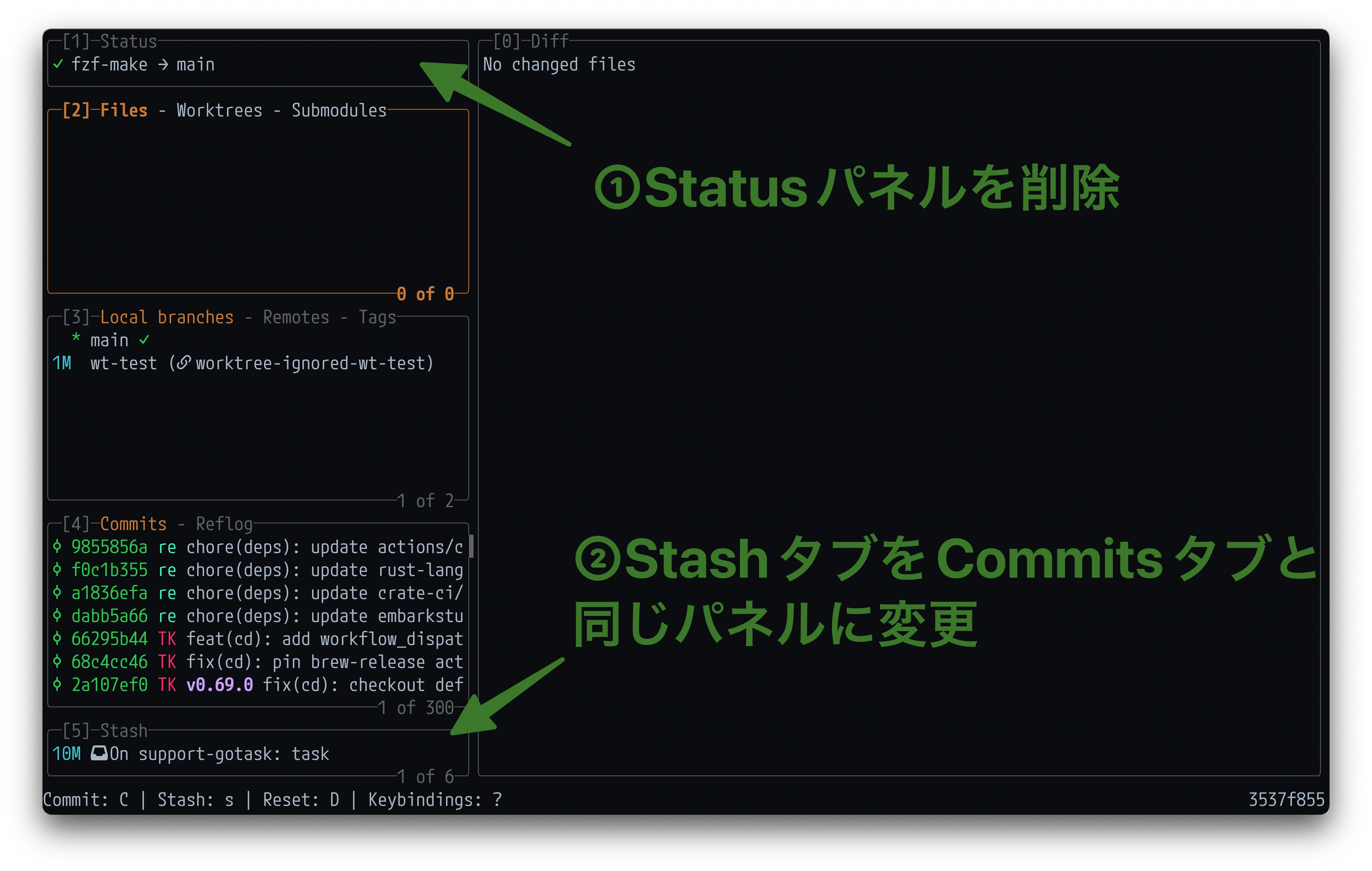Switch to the Reflog tab
Screen dimensions: 1372x871
224,524
